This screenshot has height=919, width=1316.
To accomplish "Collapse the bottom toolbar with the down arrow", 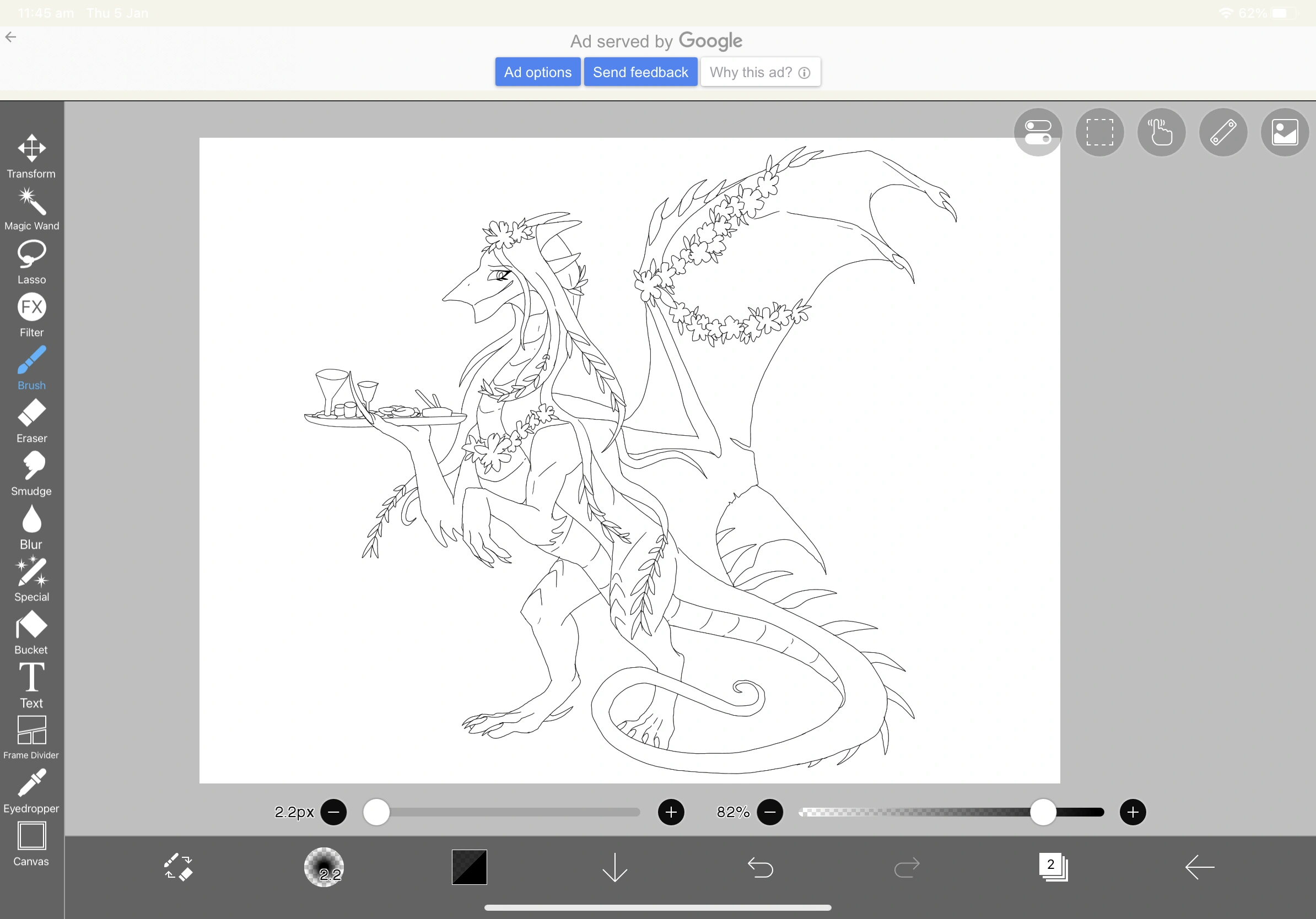I will coord(615,867).
